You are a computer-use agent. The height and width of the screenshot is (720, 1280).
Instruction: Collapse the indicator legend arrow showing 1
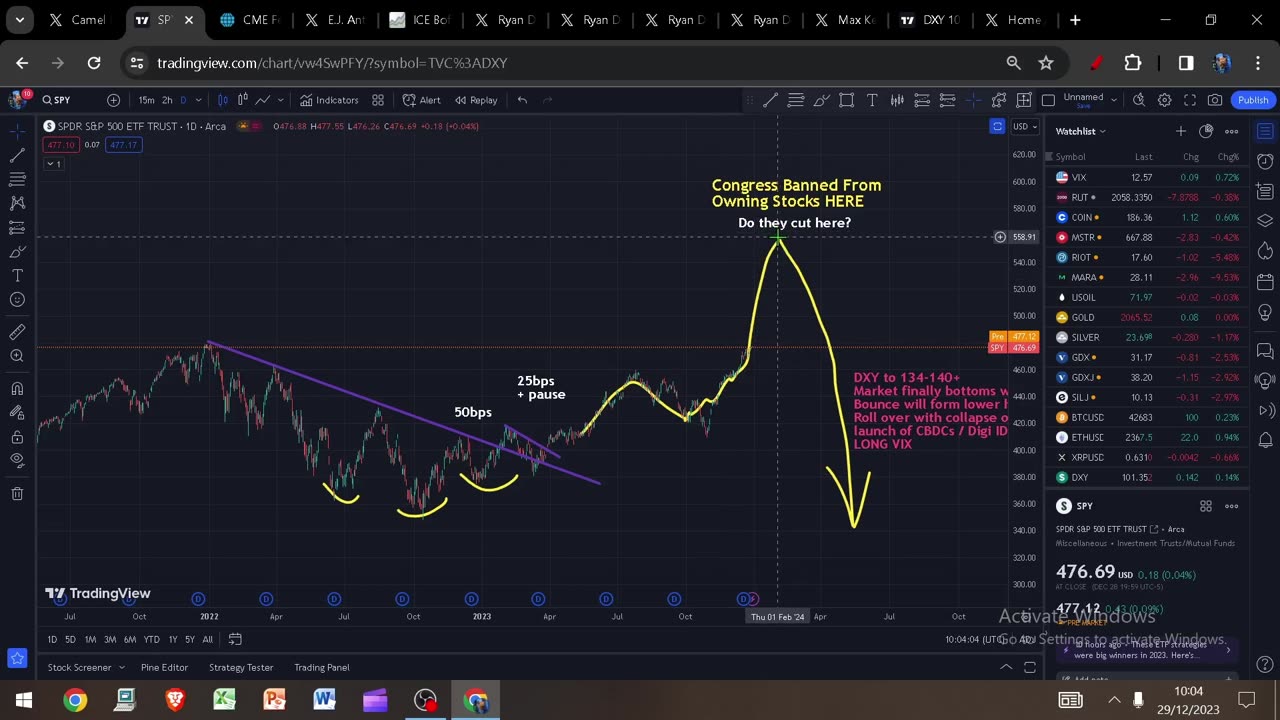[53, 164]
